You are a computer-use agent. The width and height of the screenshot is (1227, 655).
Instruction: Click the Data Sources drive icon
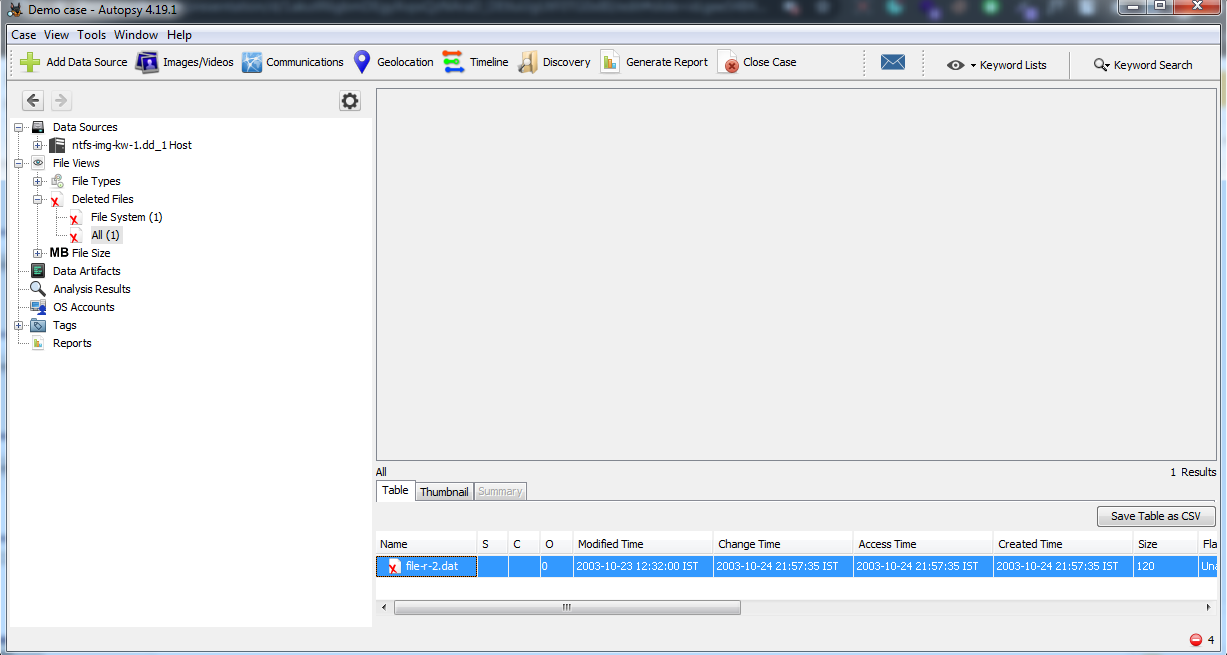(38, 127)
